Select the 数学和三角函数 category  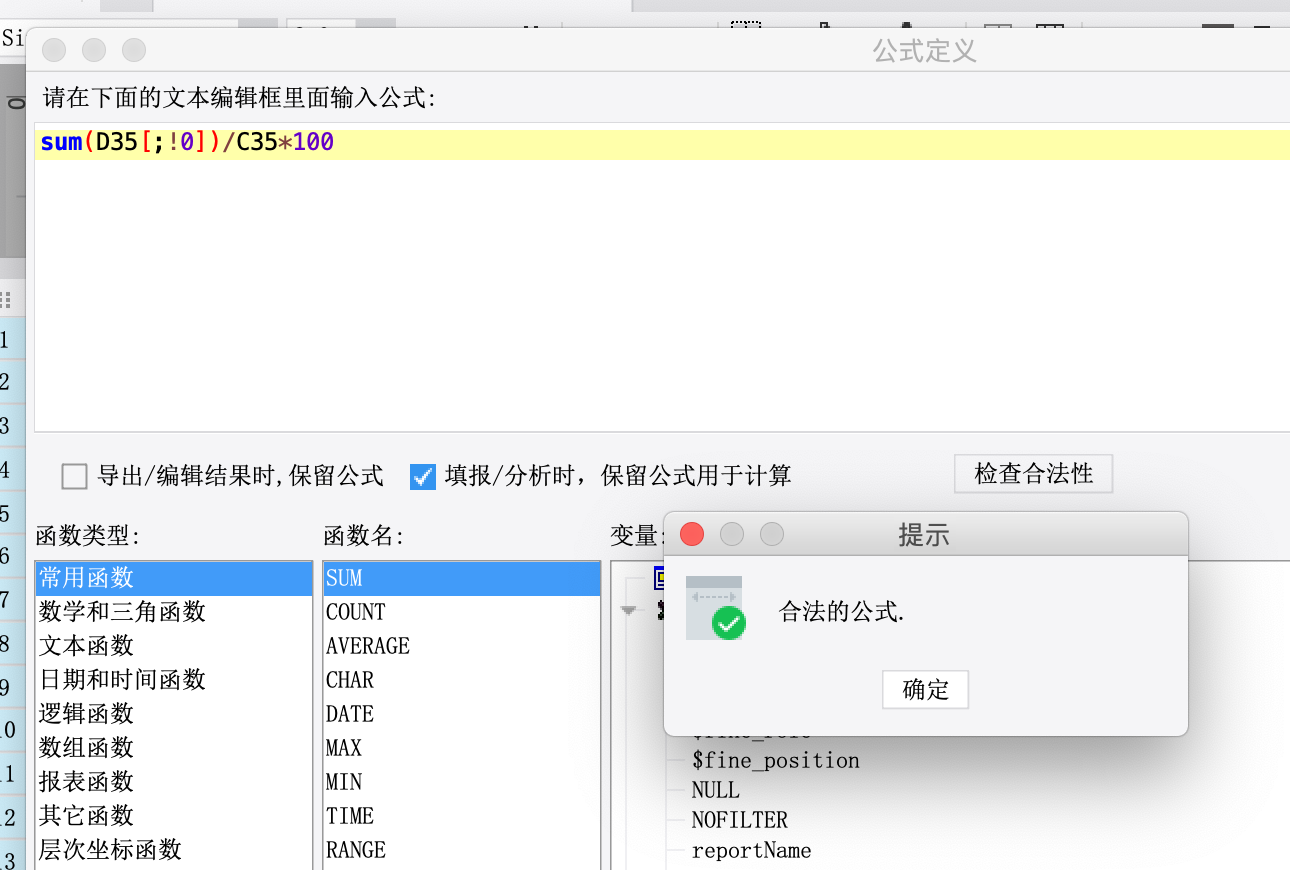click(x=174, y=612)
